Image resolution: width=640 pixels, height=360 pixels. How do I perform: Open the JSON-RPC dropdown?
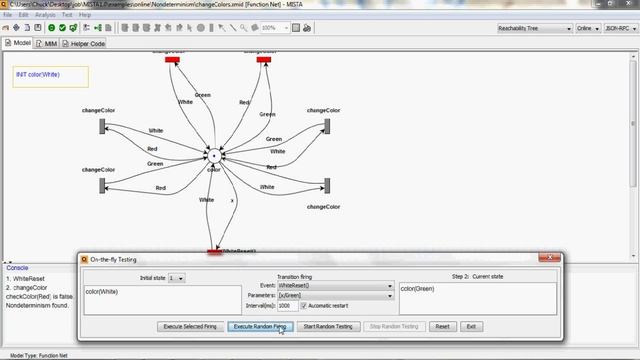tap(620, 28)
